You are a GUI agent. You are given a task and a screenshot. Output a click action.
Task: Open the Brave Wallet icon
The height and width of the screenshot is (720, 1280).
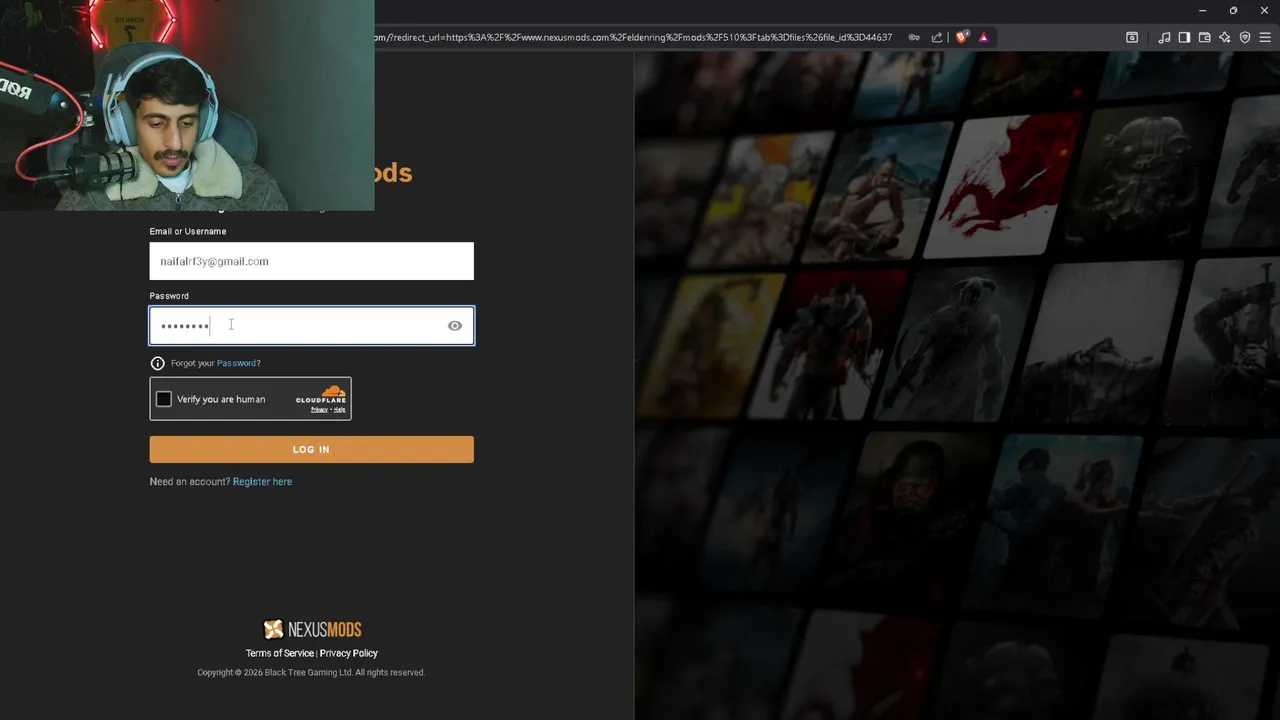click(x=1204, y=37)
